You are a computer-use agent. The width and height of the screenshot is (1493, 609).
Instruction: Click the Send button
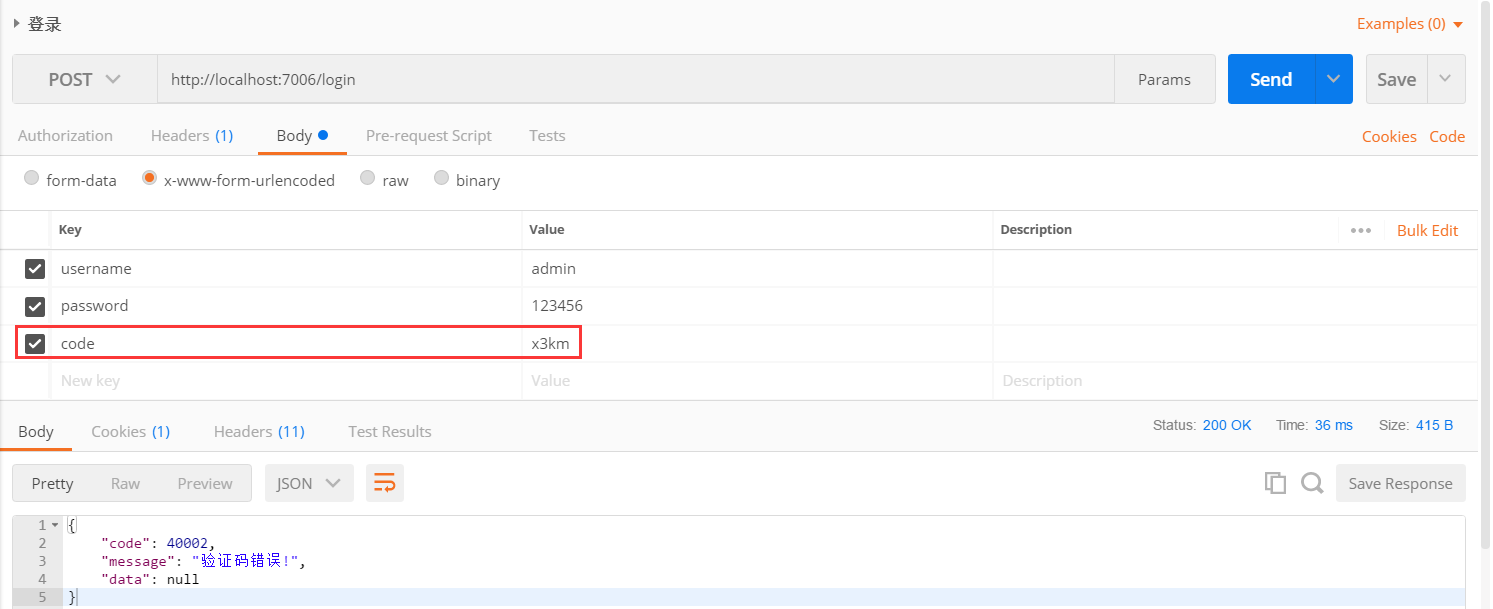[1271, 79]
